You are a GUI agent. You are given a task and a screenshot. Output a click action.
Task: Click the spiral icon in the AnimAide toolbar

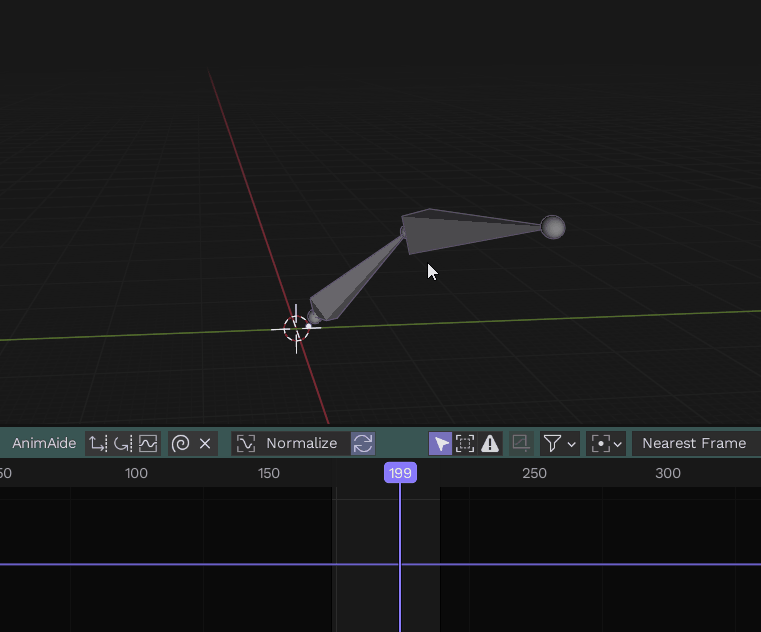(x=181, y=443)
